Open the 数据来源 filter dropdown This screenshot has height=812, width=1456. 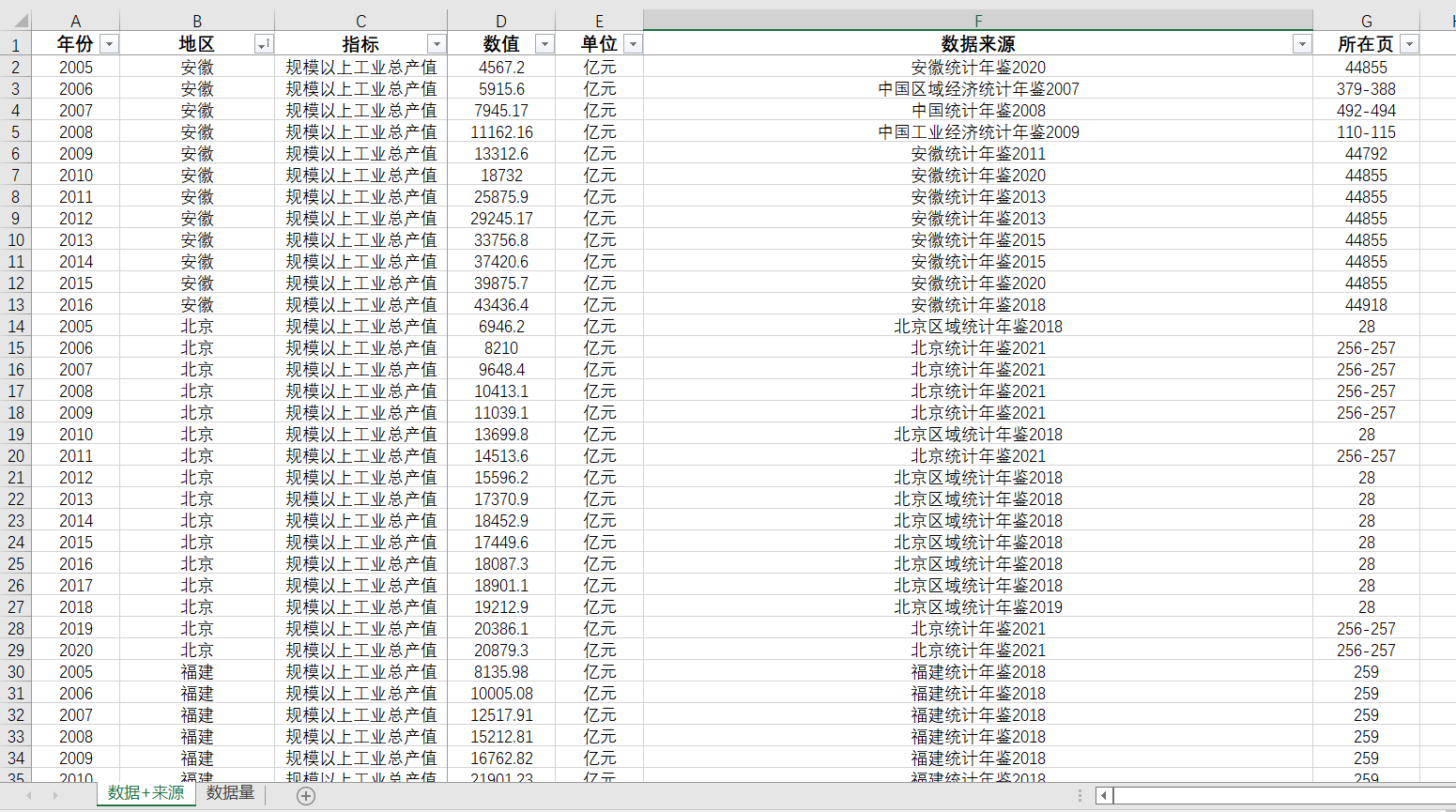coord(1302,44)
